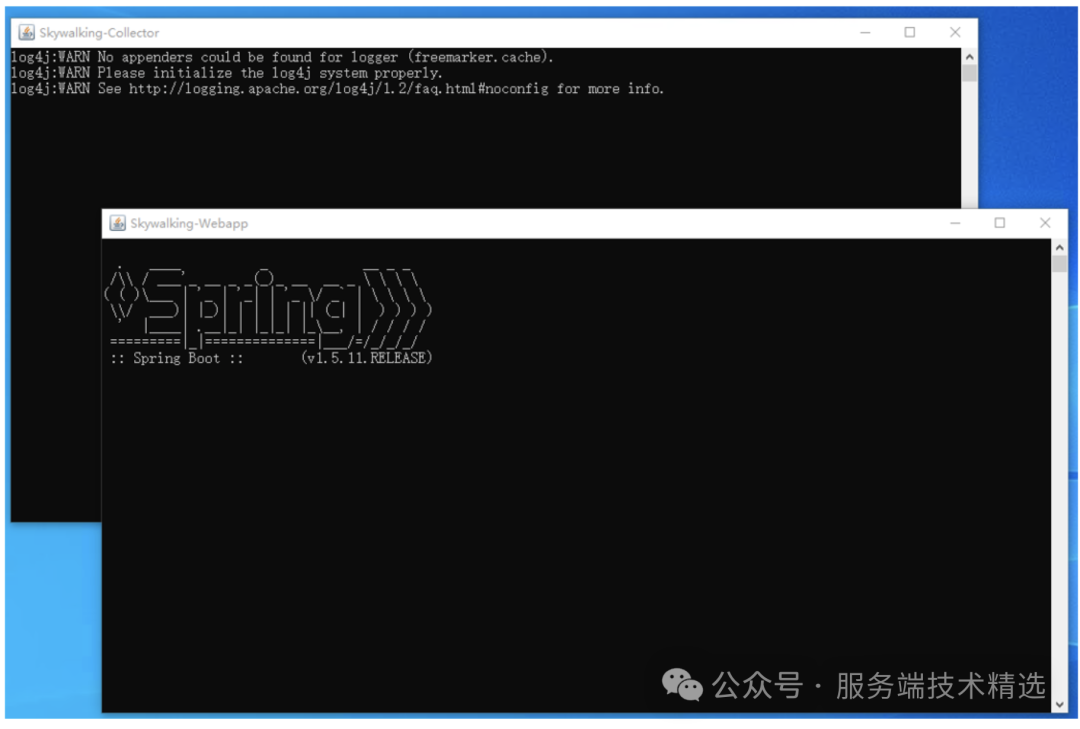Click the ":: Spring Boot ::" text
Screen dimensions: 1080x729
[x=177, y=358]
